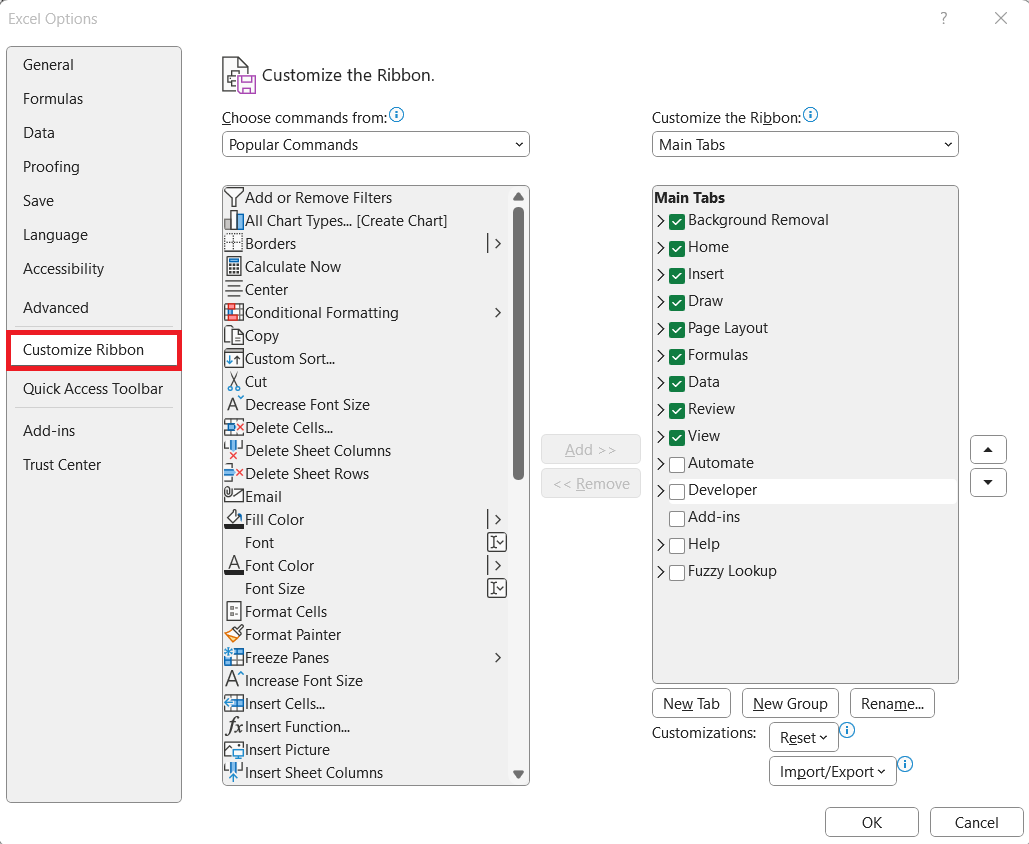The width and height of the screenshot is (1029, 844).
Task: Click the help question mark in title bar
Action: (943, 18)
